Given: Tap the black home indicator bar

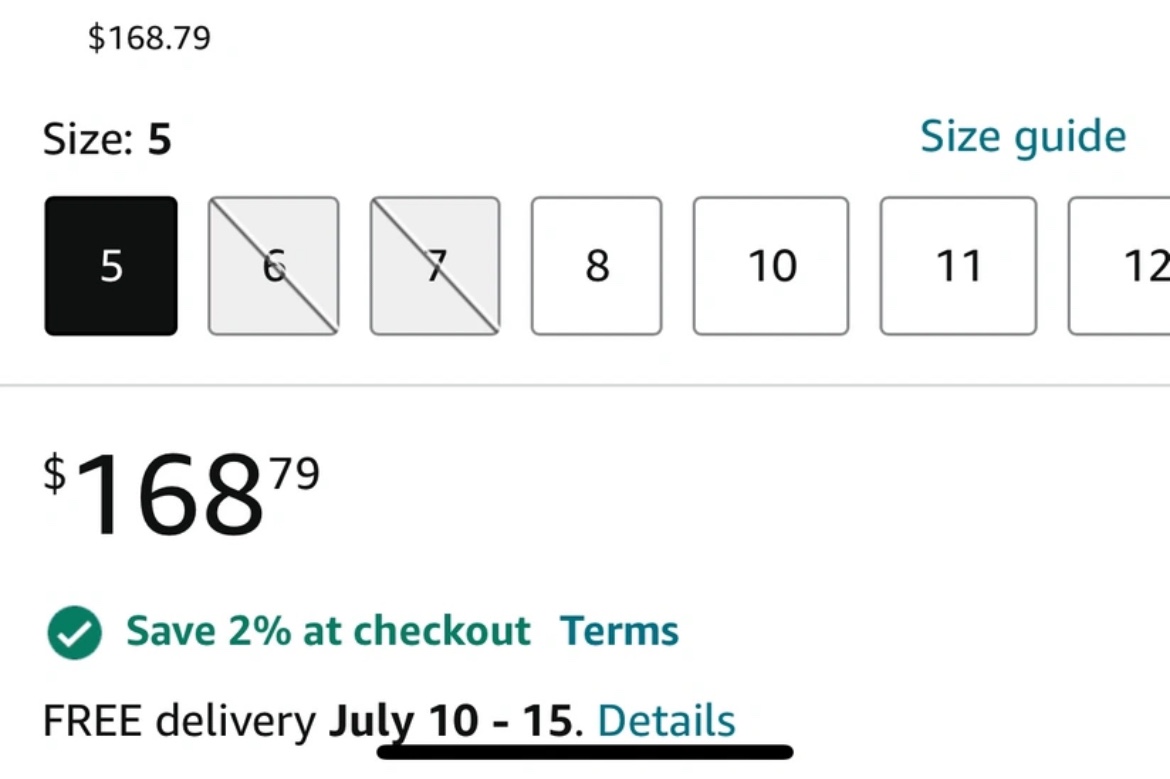Looking at the screenshot, I should click(585, 752).
